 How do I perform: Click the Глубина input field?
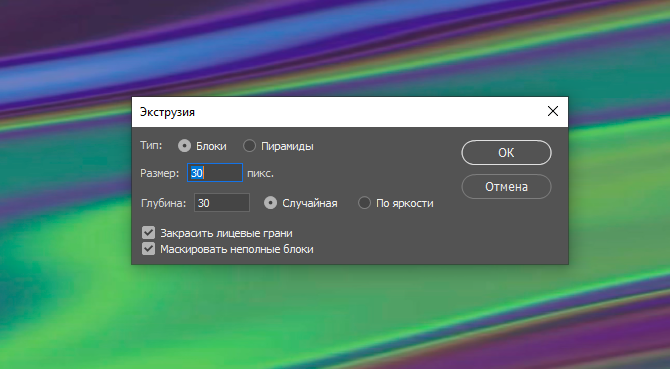click(x=222, y=202)
